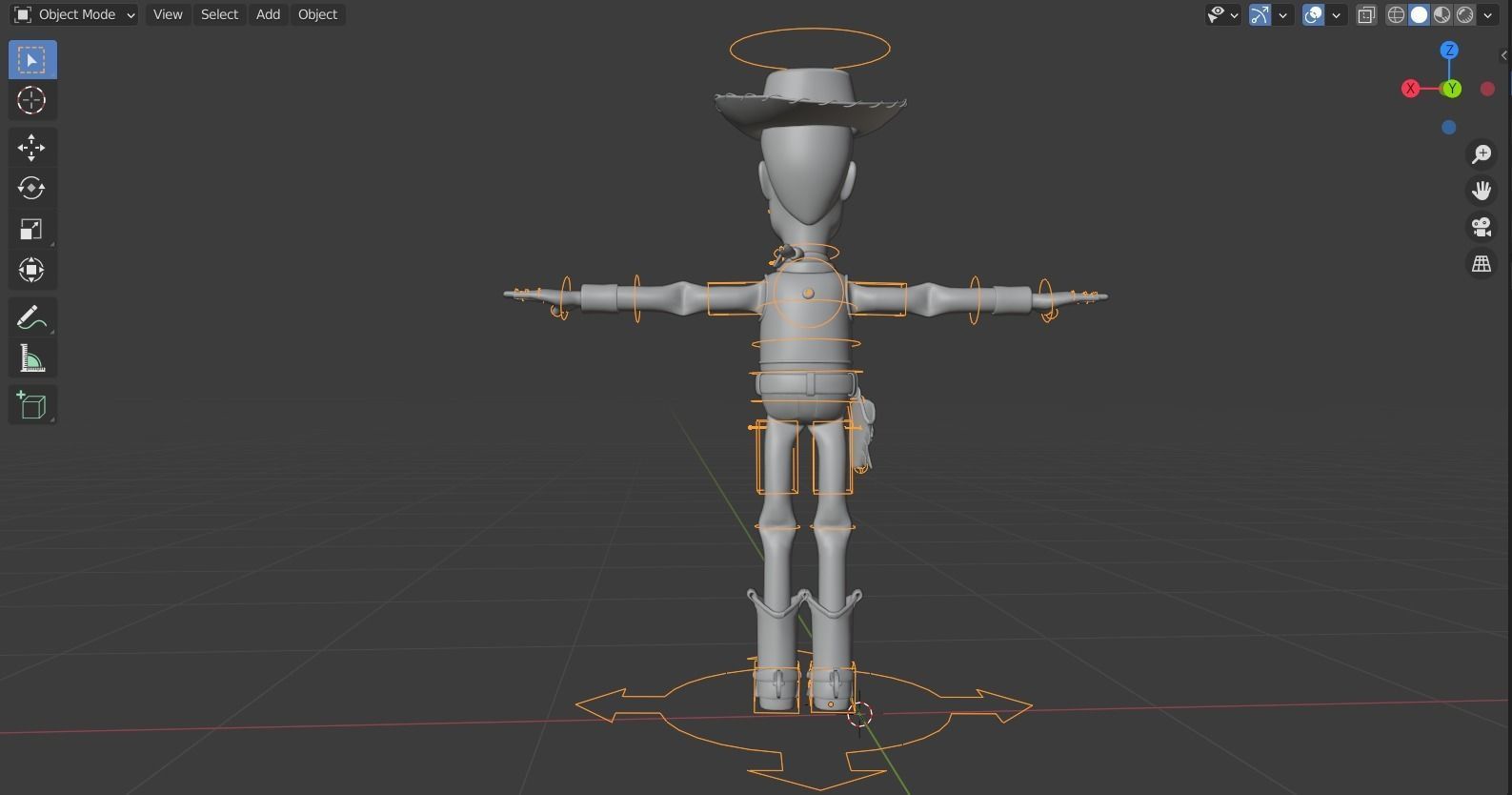The image size is (1512, 795).
Task: Choose the Measure tool
Action: [x=32, y=358]
